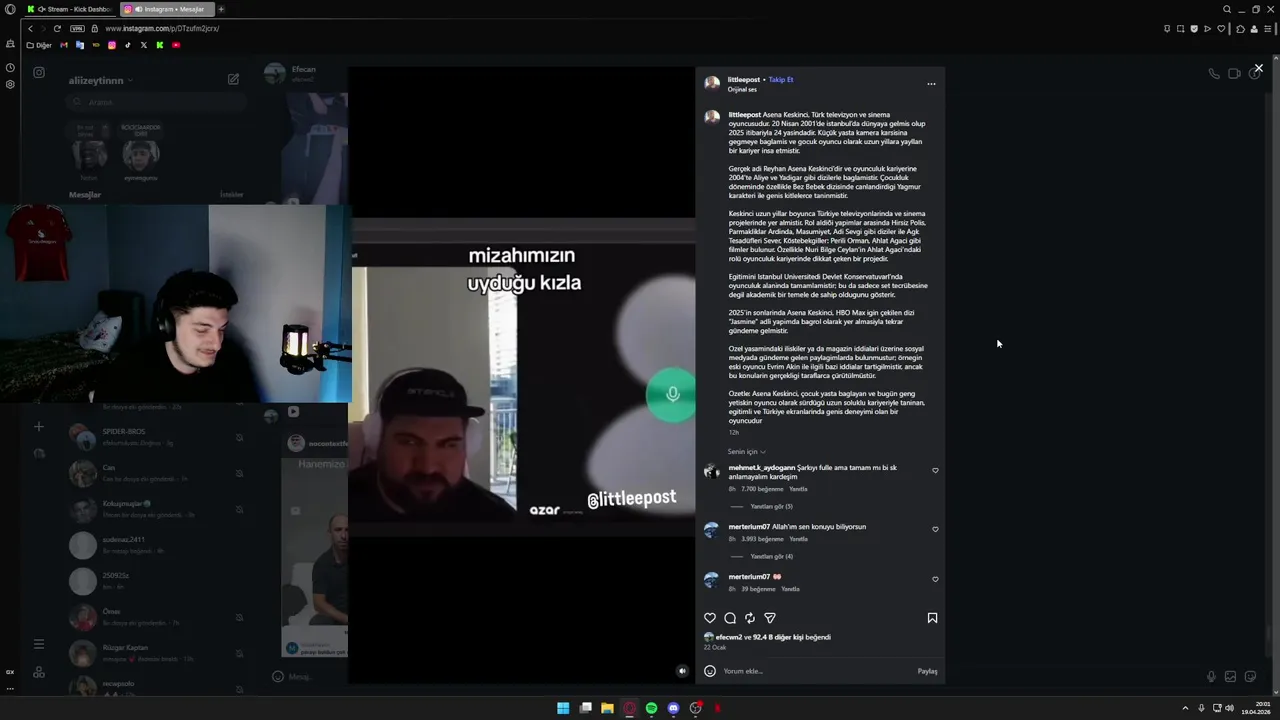Open the Kick bookmark icon
Image resolution: width=1280 pixels, height=720 pixels.
[x=159, y=45]
